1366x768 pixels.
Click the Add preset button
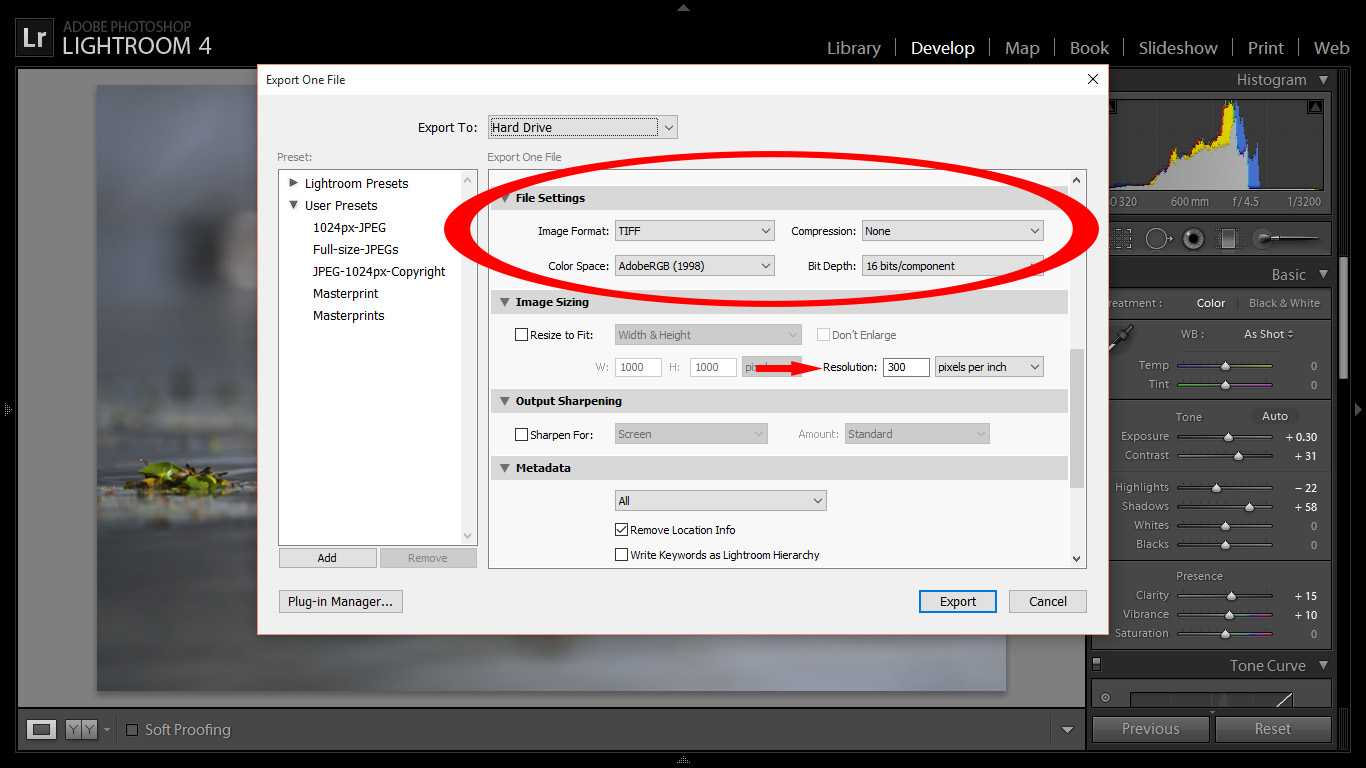[x=327, y=558]
